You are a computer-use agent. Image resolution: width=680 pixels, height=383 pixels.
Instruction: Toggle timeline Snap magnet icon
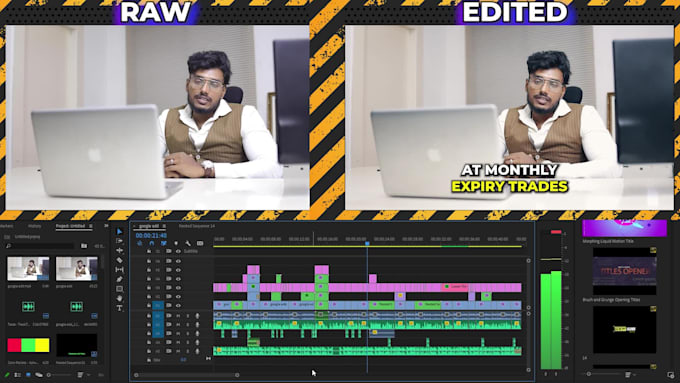(x=152, y=243)
